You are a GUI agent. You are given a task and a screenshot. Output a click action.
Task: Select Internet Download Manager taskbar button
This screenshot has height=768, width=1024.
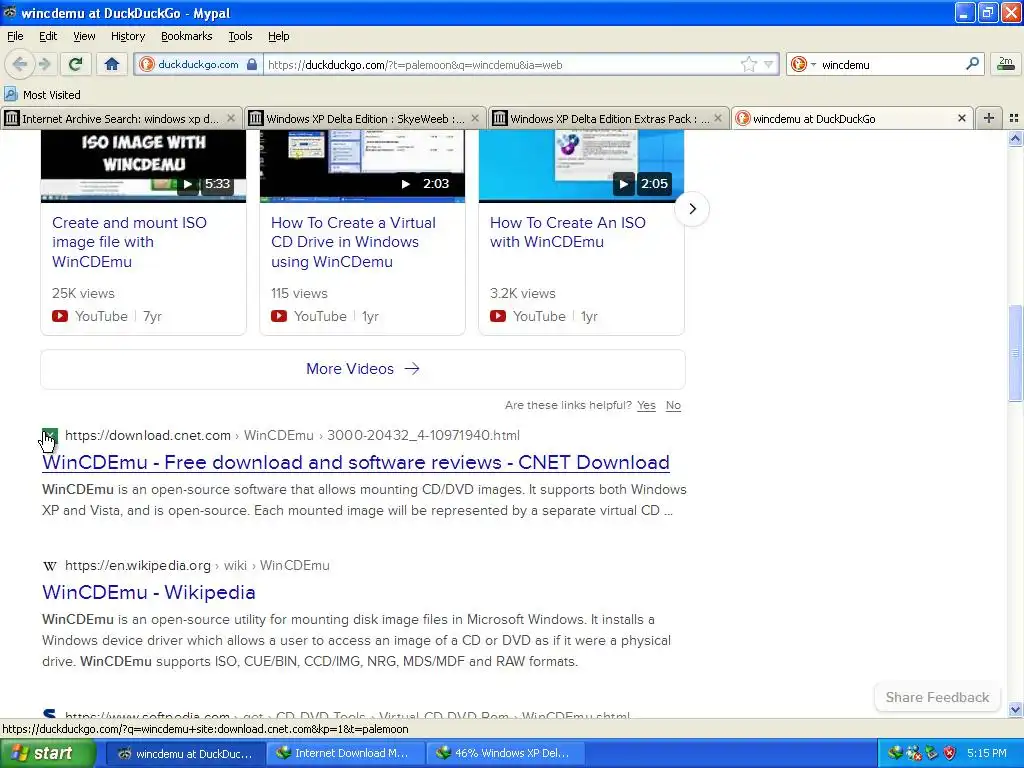345,753
